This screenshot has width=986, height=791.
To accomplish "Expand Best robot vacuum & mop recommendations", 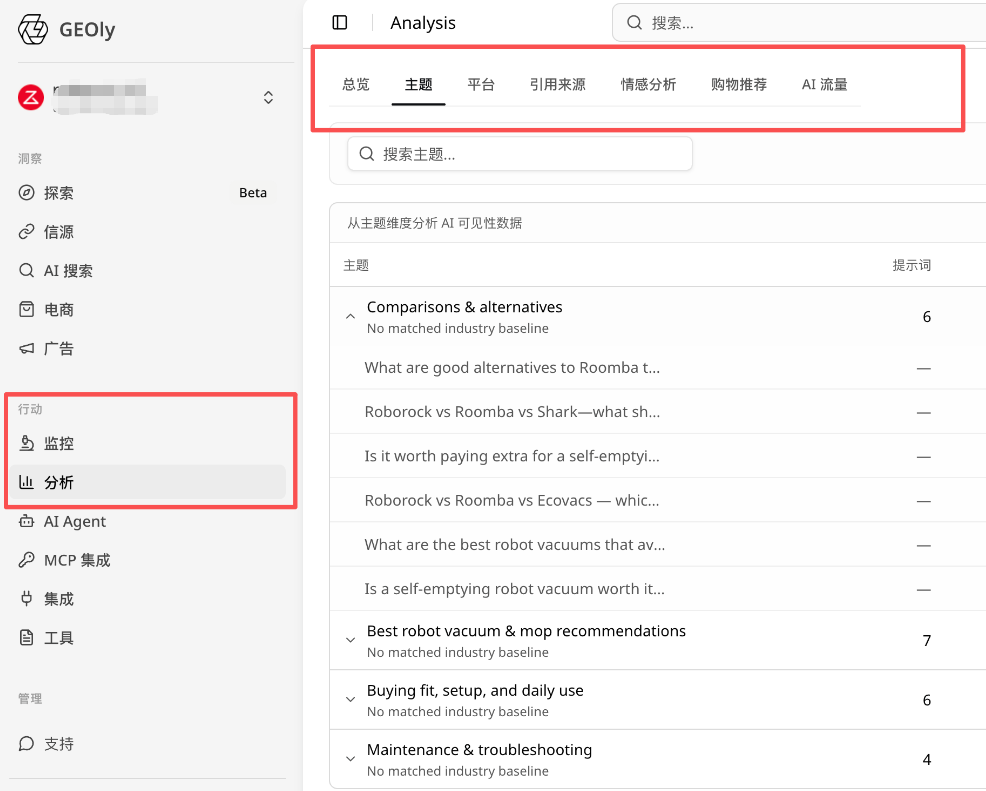I will point(350,640).
